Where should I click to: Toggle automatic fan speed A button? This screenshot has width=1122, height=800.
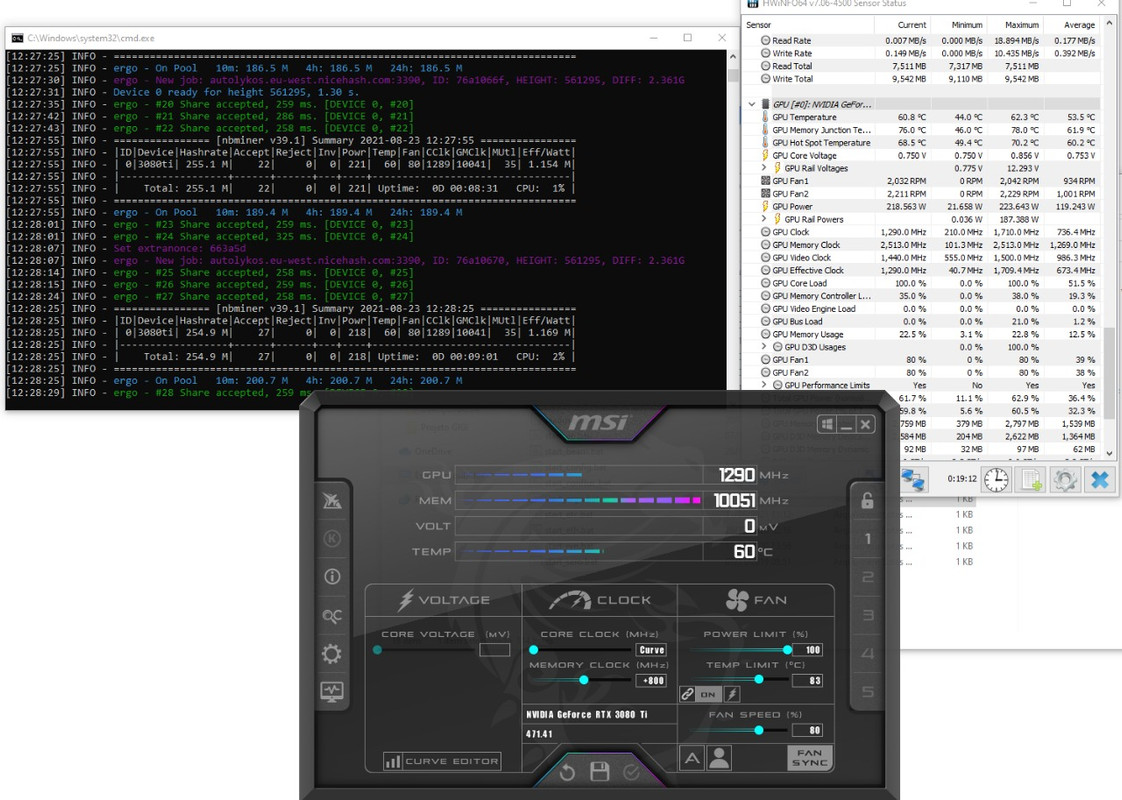point(692,758)
